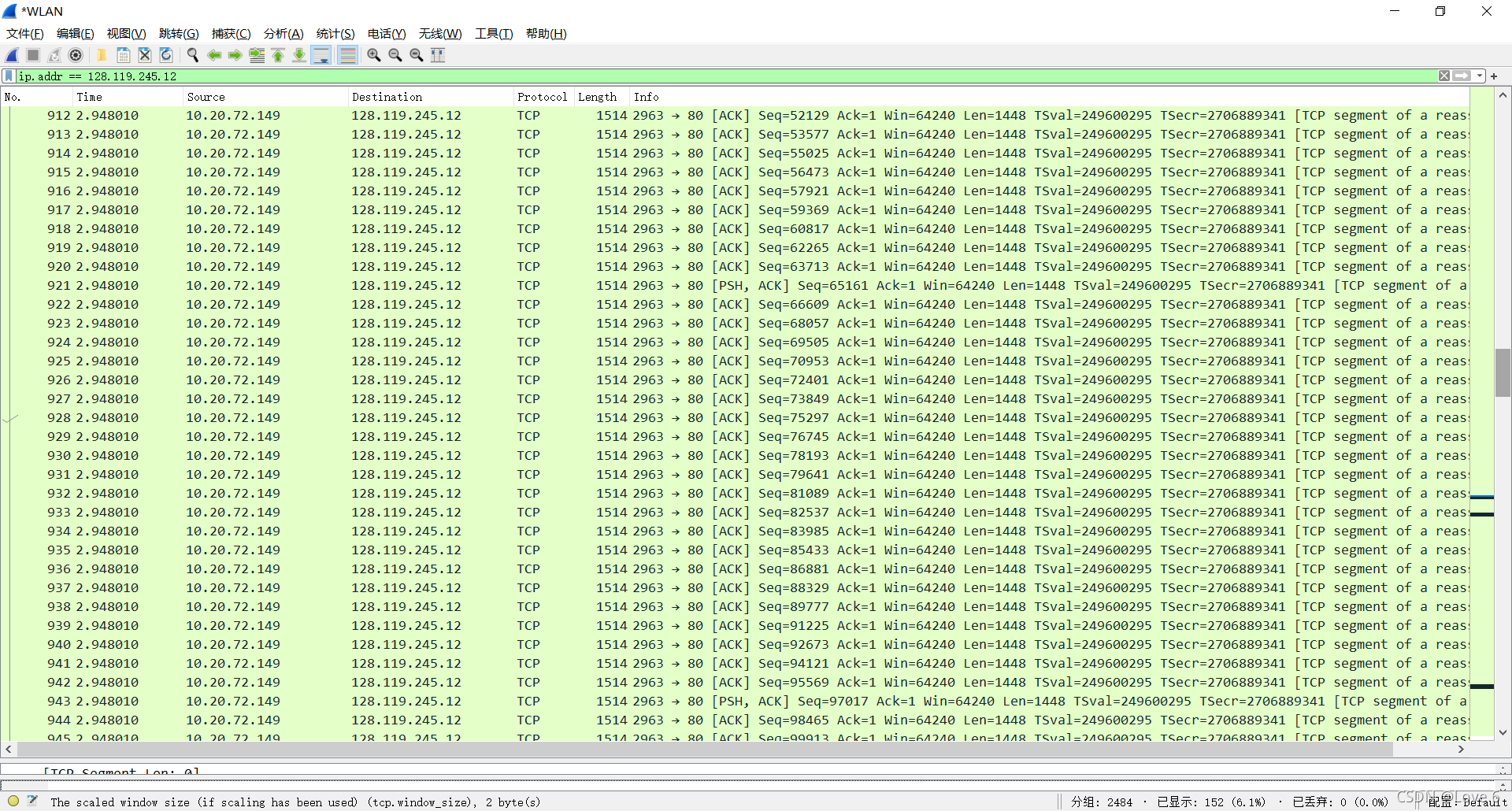Open the 统计(S) menu
This screenshot has height=811, width=1512.
pos(335,34)
